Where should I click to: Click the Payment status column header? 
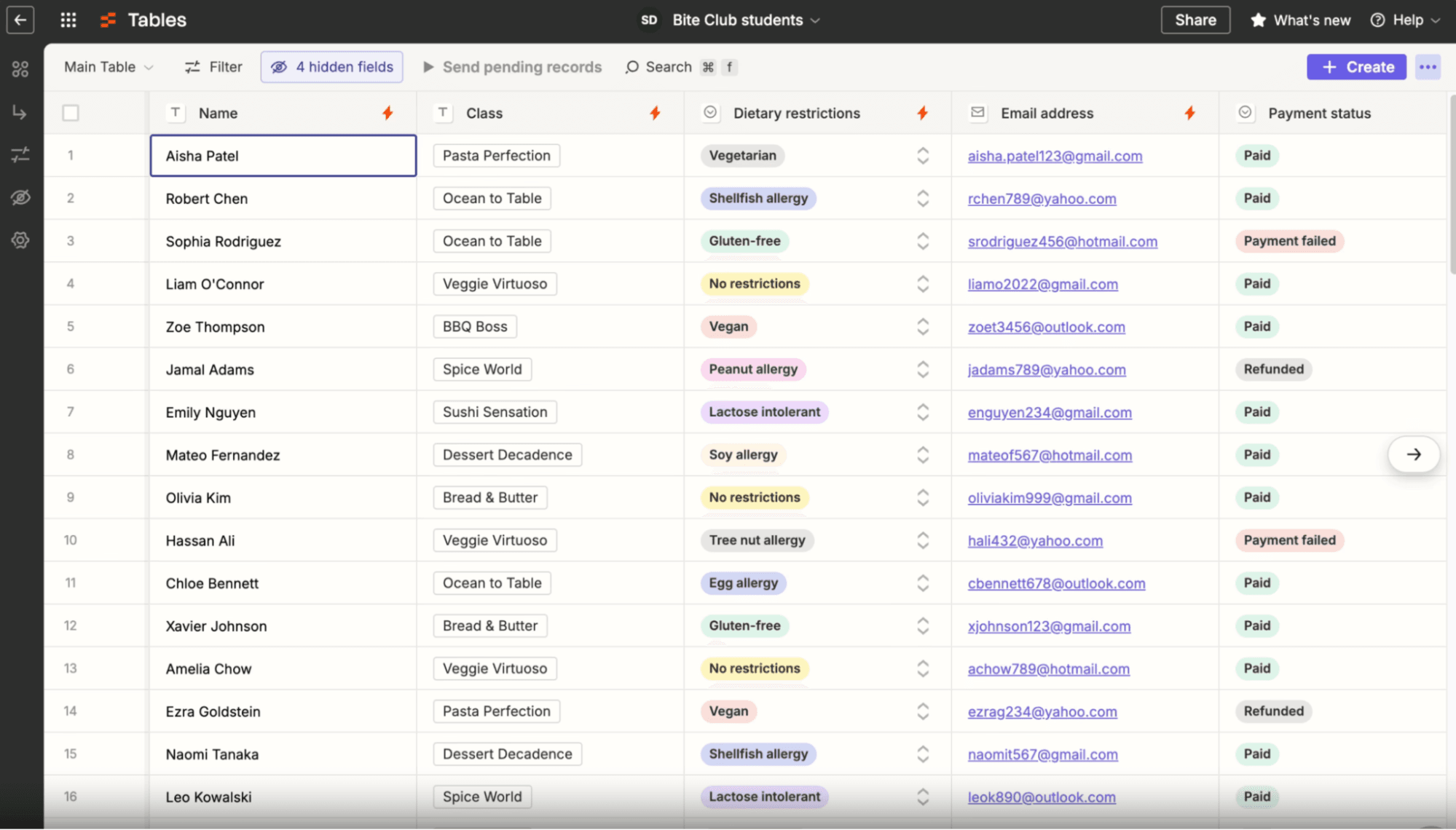(x=1333, y=113)
